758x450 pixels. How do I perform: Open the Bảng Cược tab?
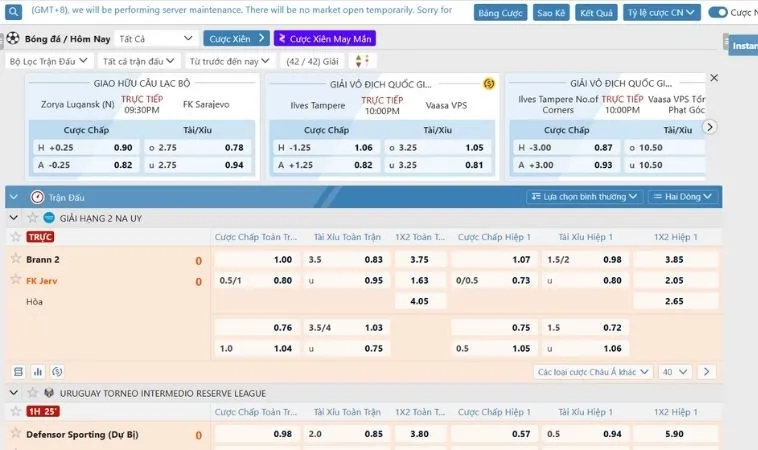tap(500, 13)
